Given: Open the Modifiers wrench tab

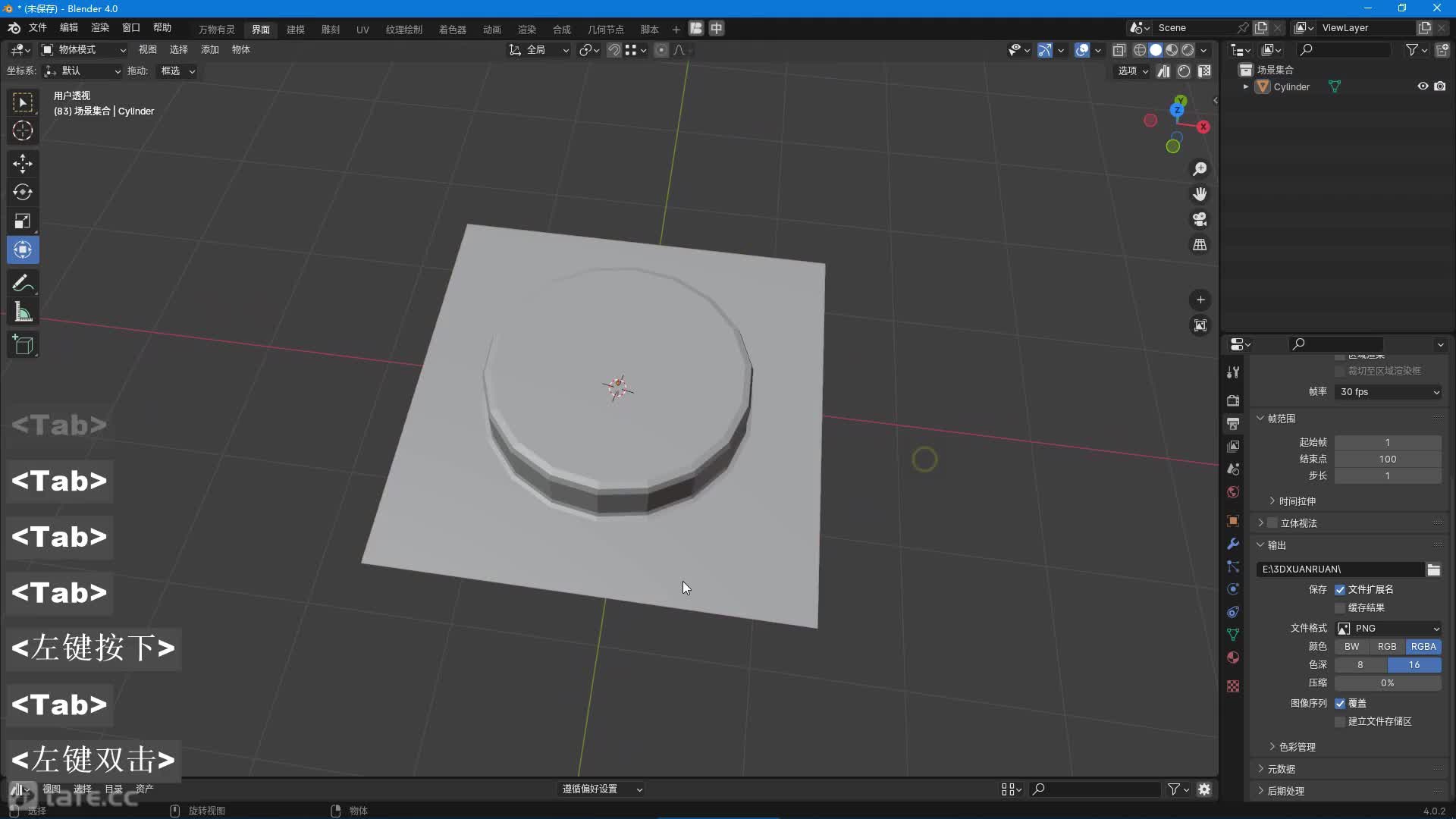Looking at the screenshot, I should [1233, 544].
